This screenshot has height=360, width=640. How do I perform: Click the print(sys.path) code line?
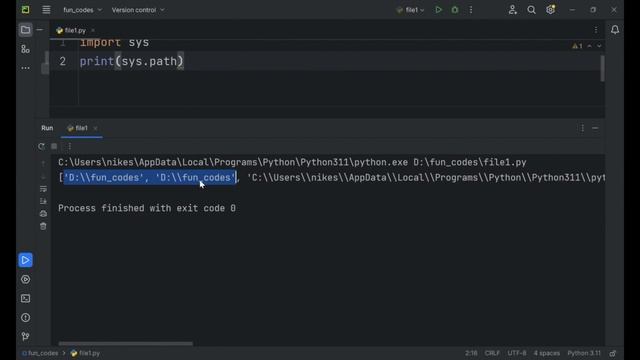click(x=131, y=62)
